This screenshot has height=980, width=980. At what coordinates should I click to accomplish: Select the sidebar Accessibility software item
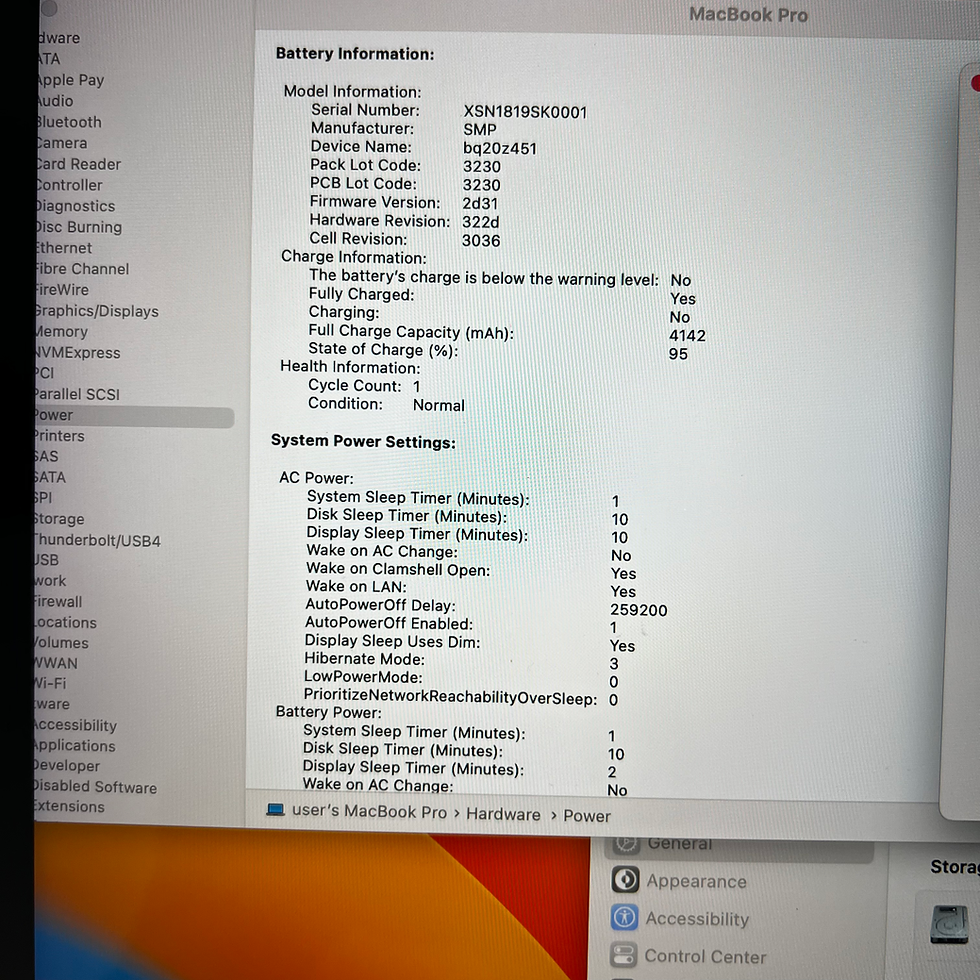(x=75, y=725)
